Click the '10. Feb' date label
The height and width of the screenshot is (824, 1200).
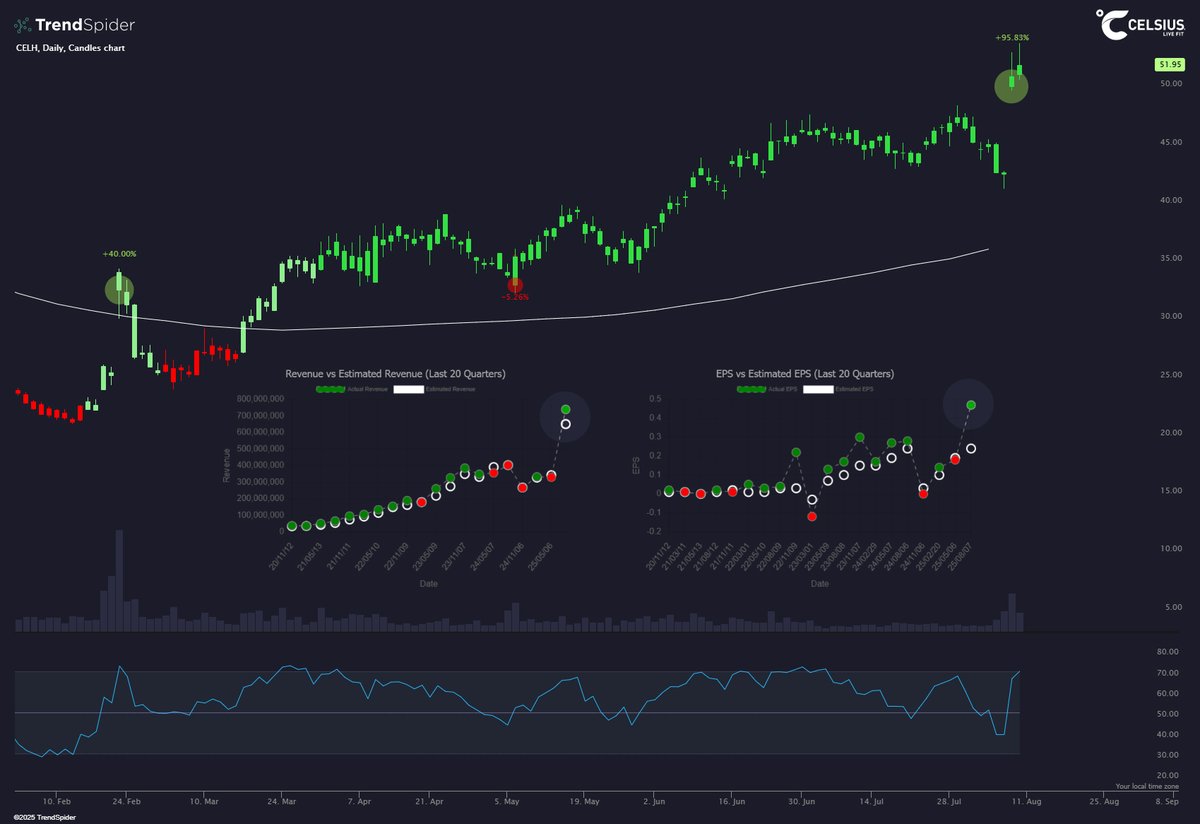click(x=59, y=801)
